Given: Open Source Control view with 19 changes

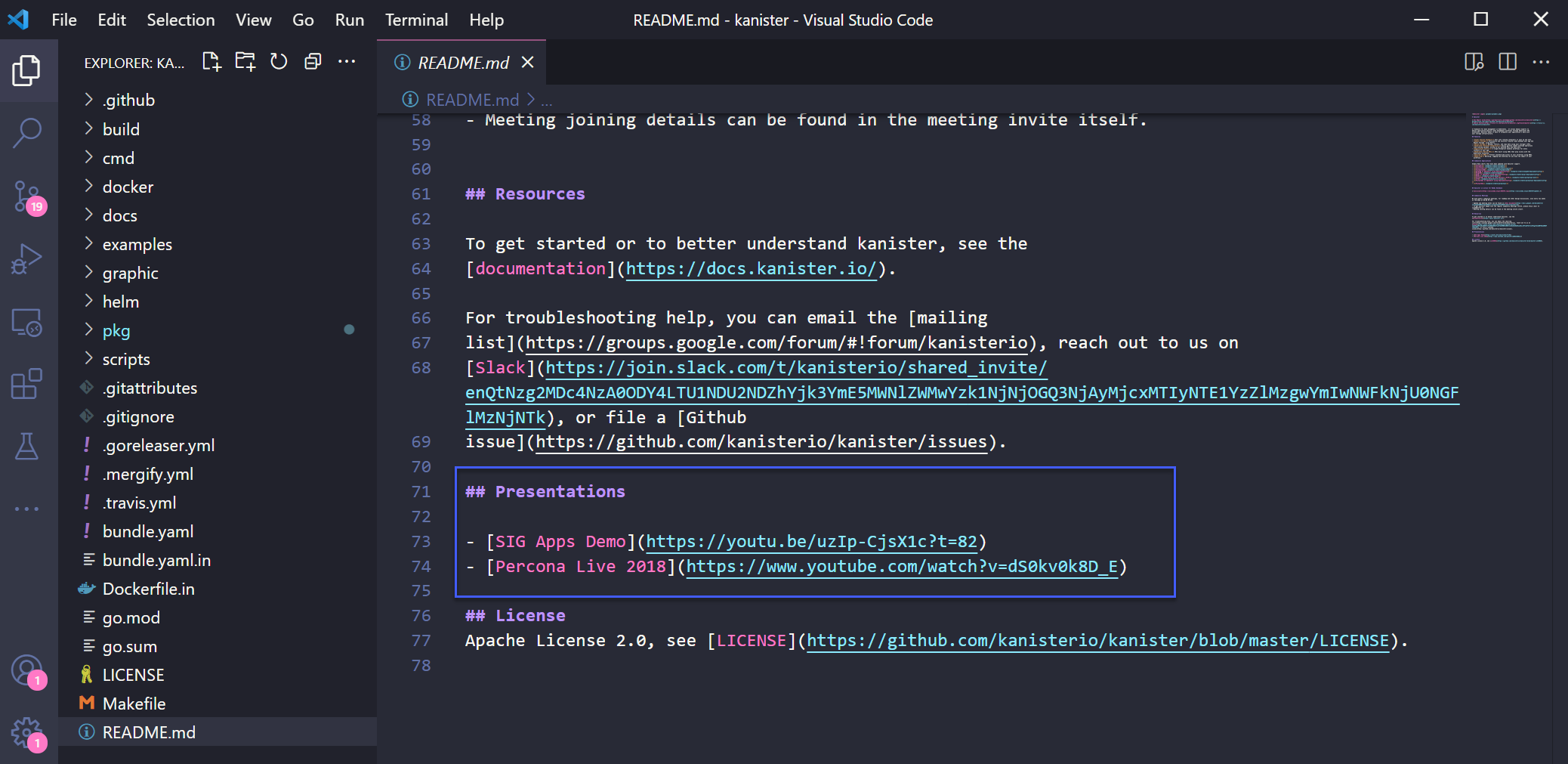Looking at the screenshot, I should click(x=27, y=196).
